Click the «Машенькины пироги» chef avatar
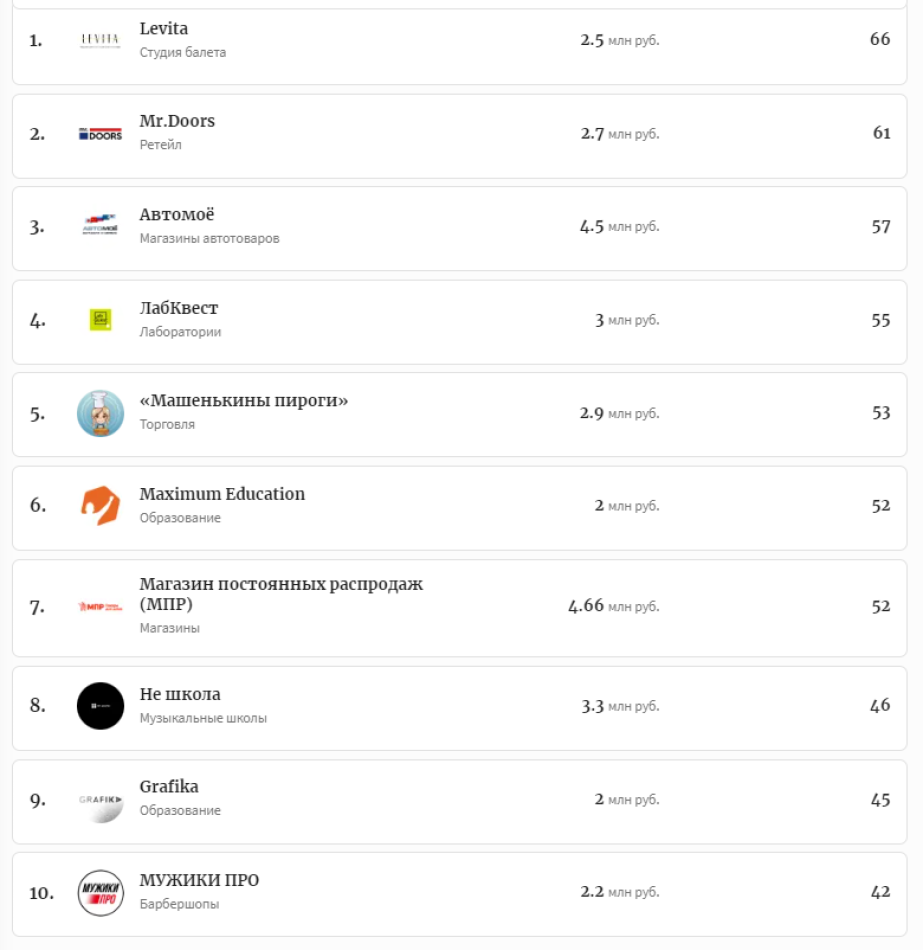The image size is (923, 950). point(100,413)
